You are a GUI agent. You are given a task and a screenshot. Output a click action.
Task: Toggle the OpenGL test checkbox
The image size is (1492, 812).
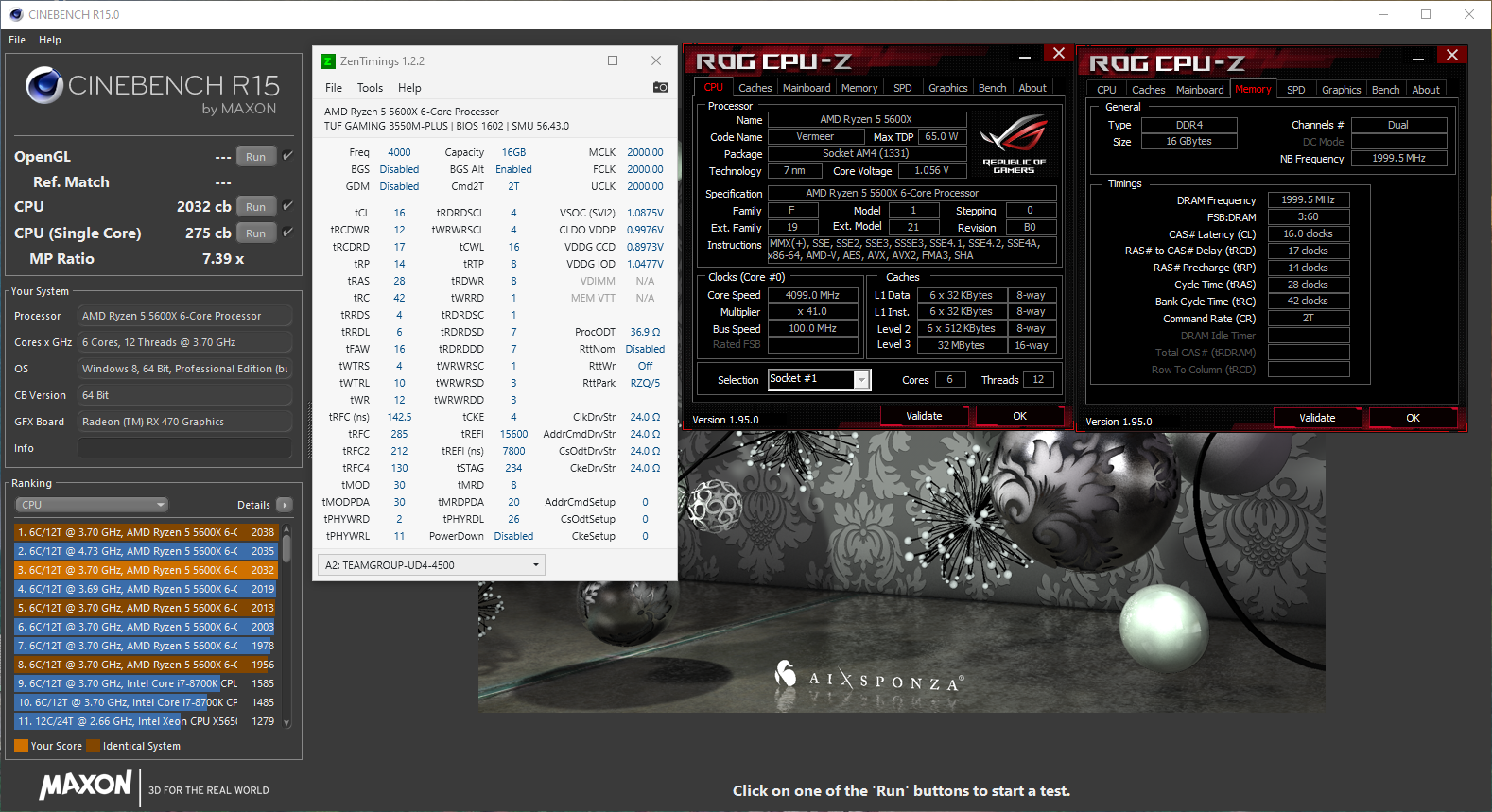[x=287, y=155]
